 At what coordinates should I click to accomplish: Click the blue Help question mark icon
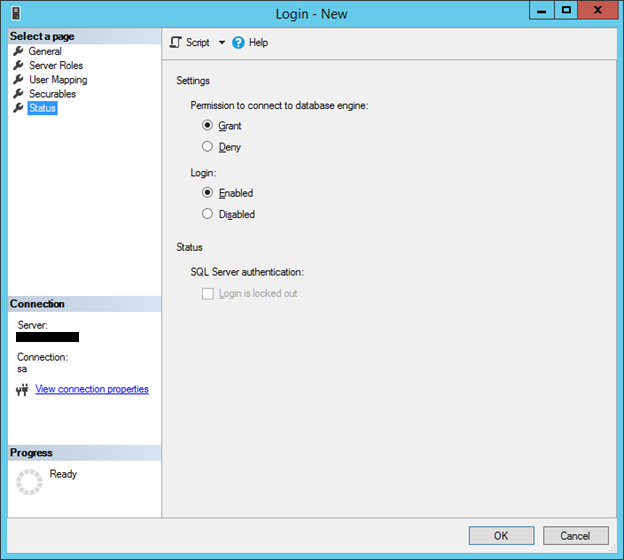tap(238, 43)
